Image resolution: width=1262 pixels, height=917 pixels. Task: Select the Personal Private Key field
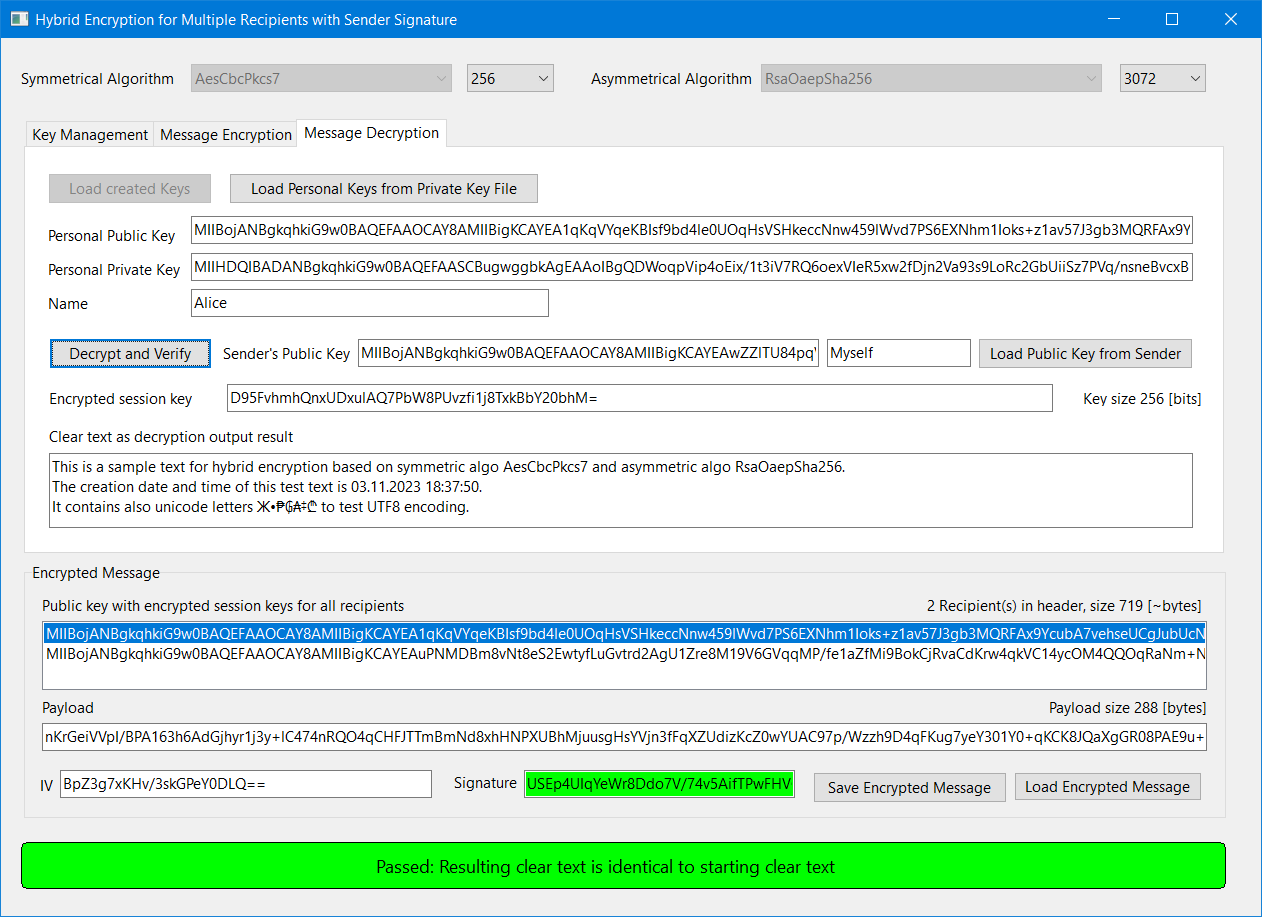tap(691, 267)
